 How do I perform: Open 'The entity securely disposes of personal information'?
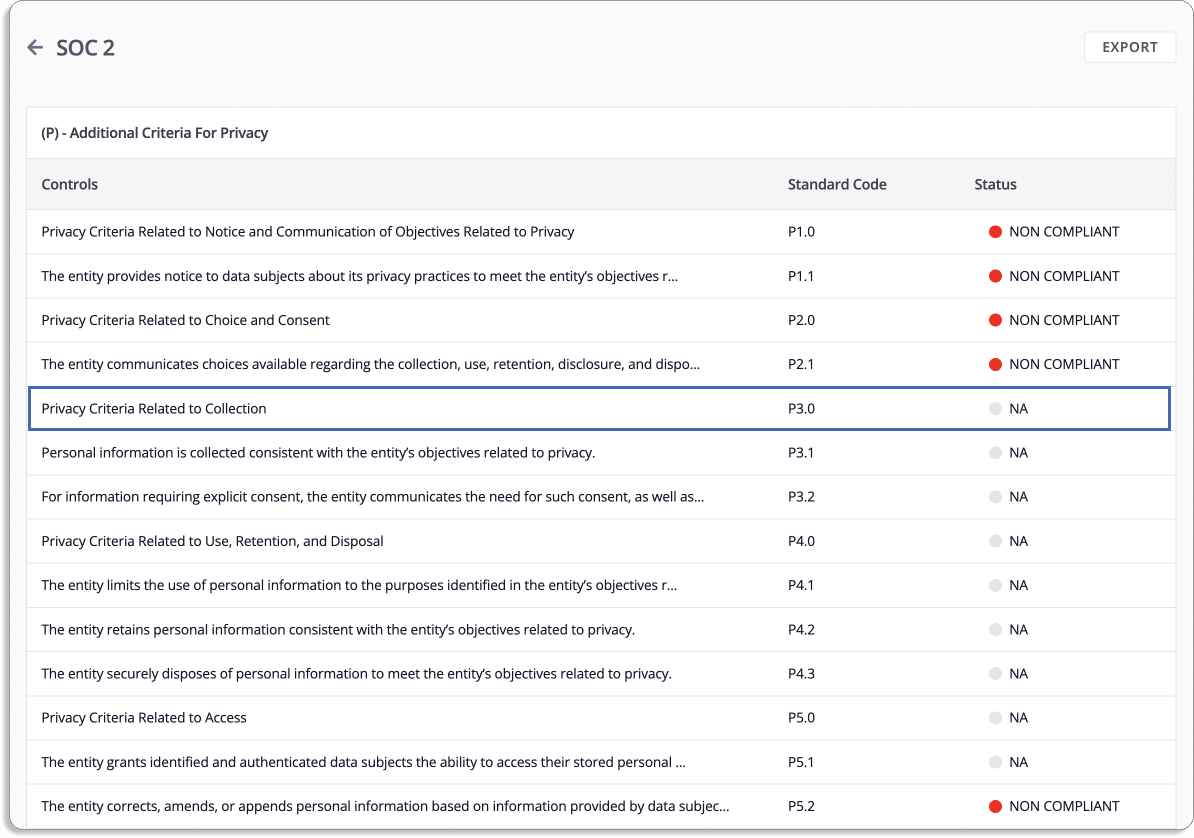click(356, 673)
